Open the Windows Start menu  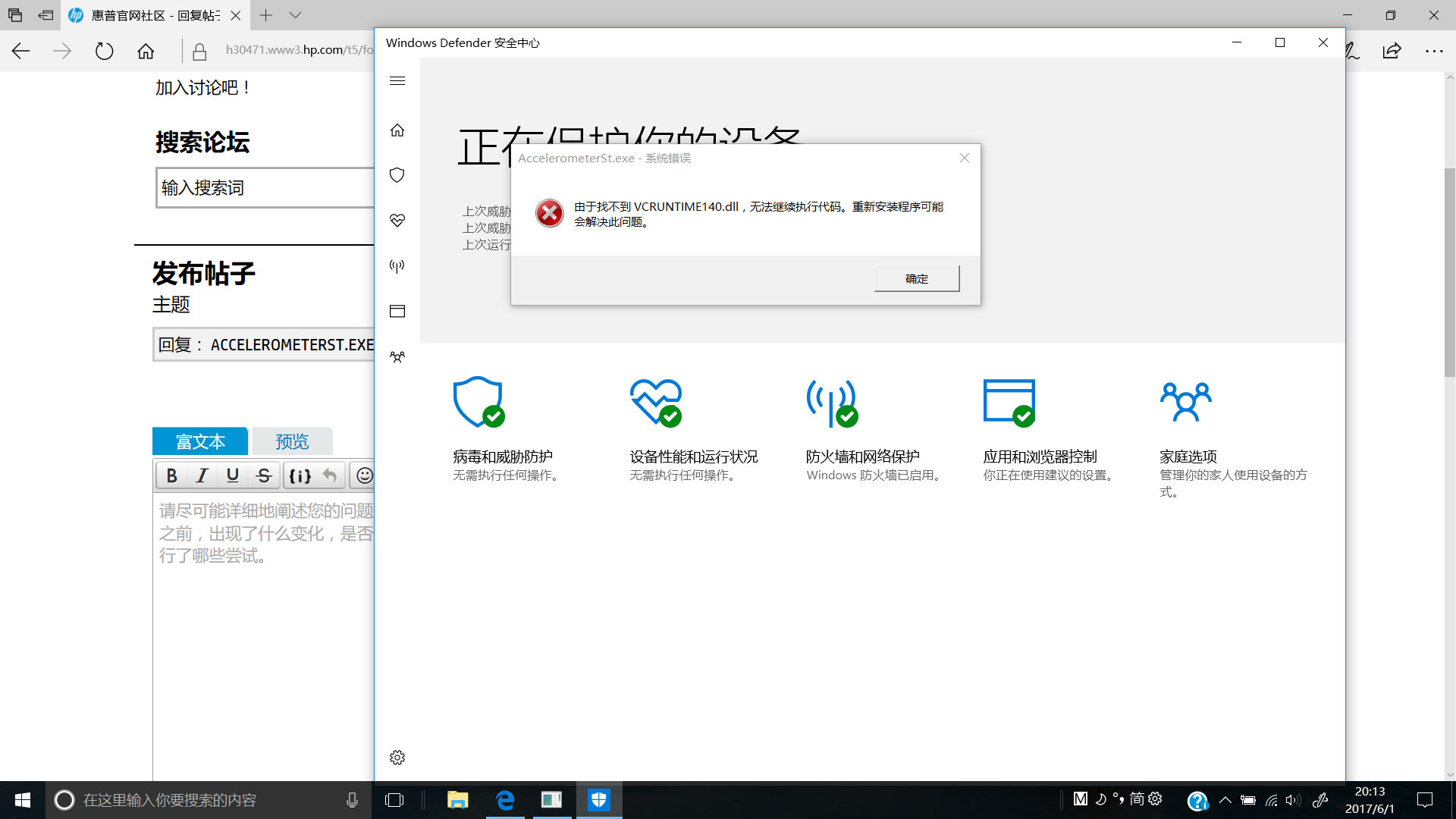(x=23, y=800)
